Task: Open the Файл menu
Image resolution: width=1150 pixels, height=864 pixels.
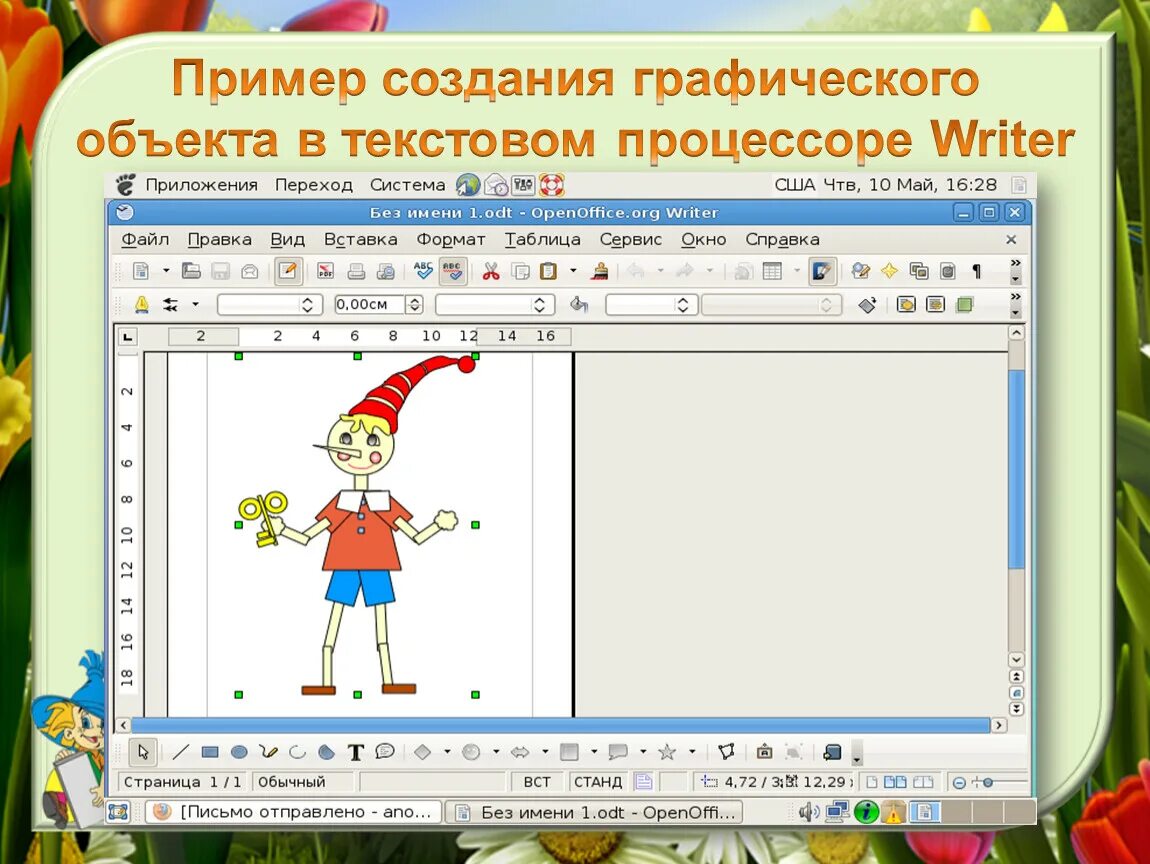Action: (x=145, y=240)
